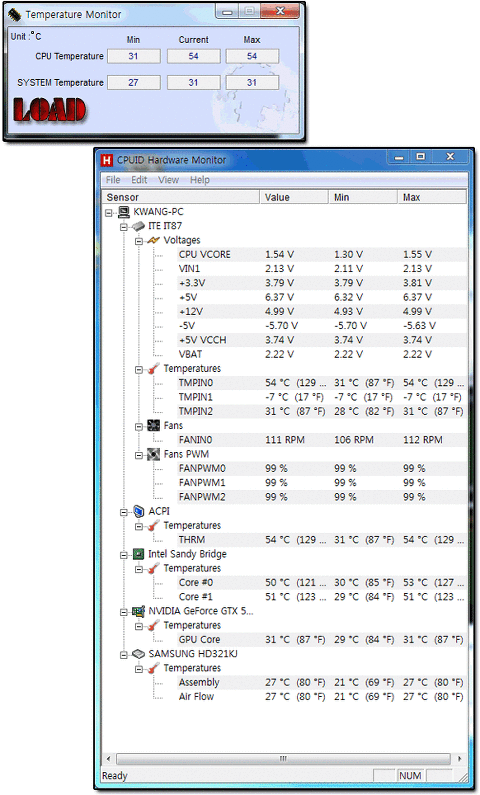Viewport: 480px width, 795px height.
Task: Click the Fans PWM fan icon
Action: [153, 454]
